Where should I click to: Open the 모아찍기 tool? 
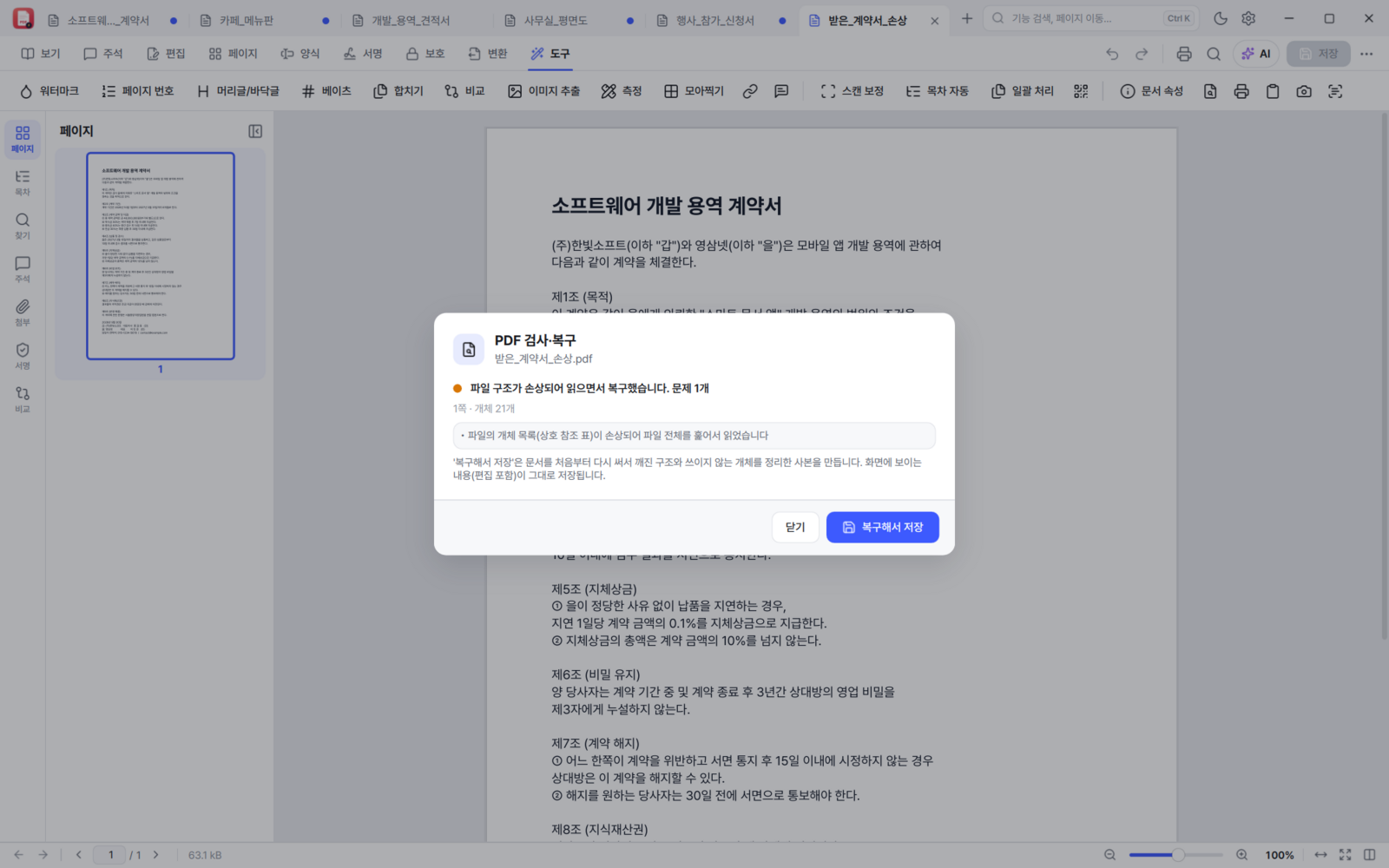[x=694, y=91]
